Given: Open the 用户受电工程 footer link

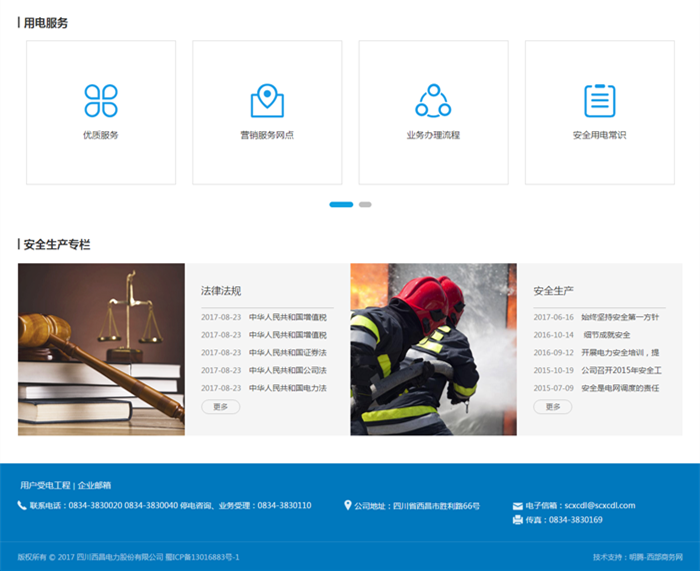Looking at the screenshot, I should 46,485.
